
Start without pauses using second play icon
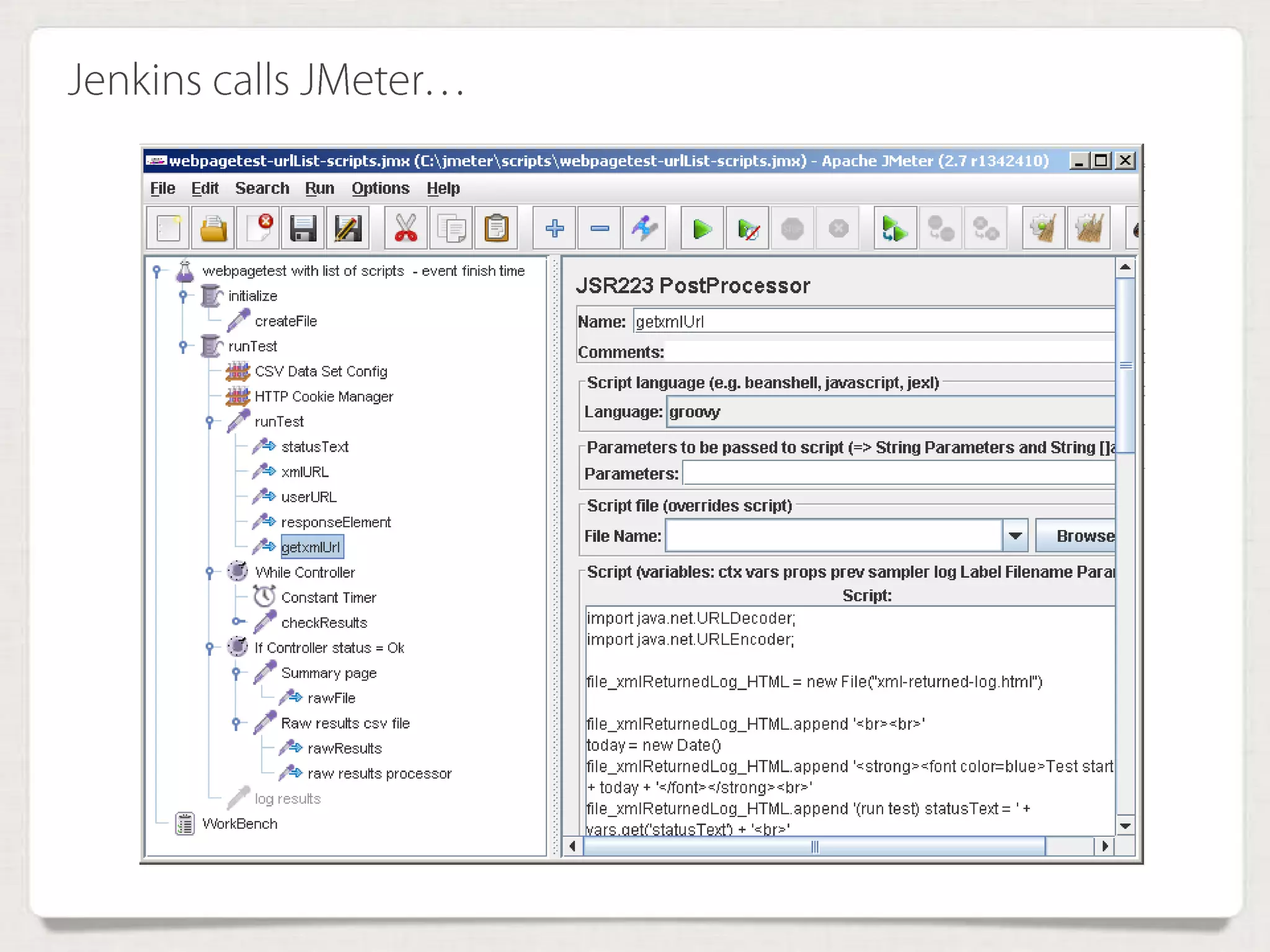pyautogui.click(x=748, y=228)
